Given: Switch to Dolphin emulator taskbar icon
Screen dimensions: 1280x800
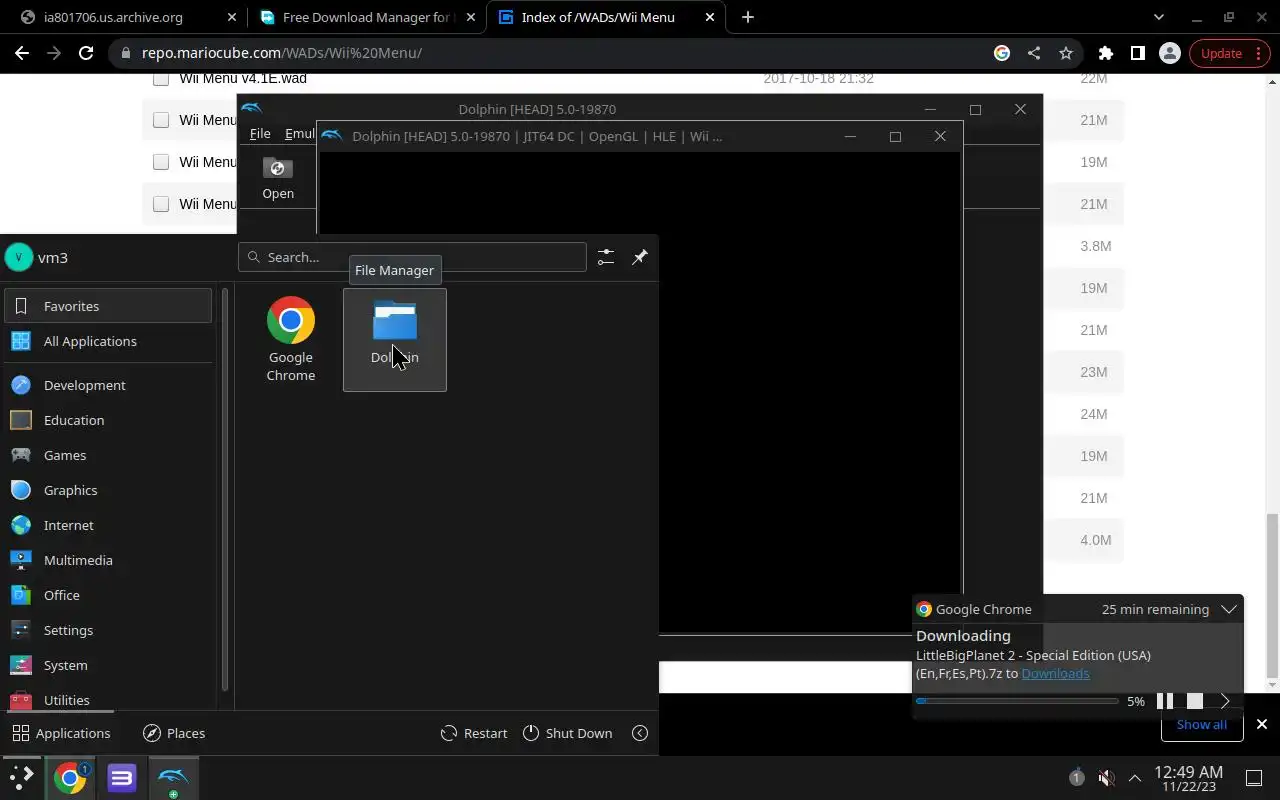Looking at the screenshot, I should (173, 777).
